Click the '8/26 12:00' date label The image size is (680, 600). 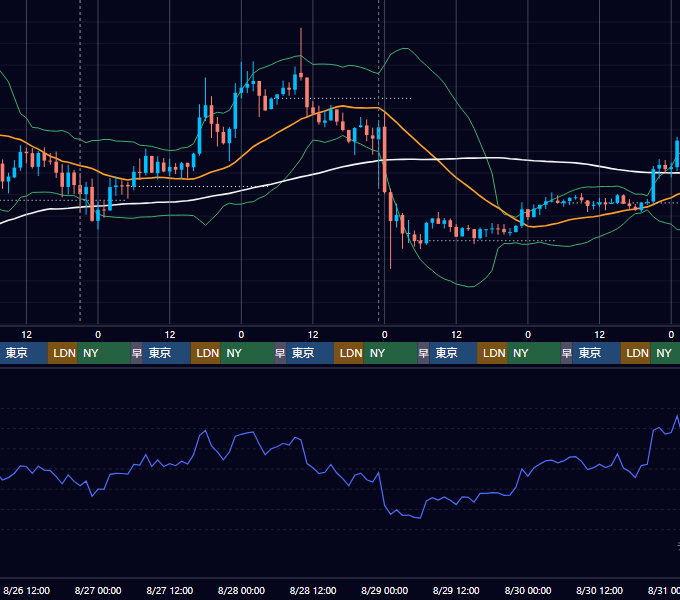pos(26,590)
